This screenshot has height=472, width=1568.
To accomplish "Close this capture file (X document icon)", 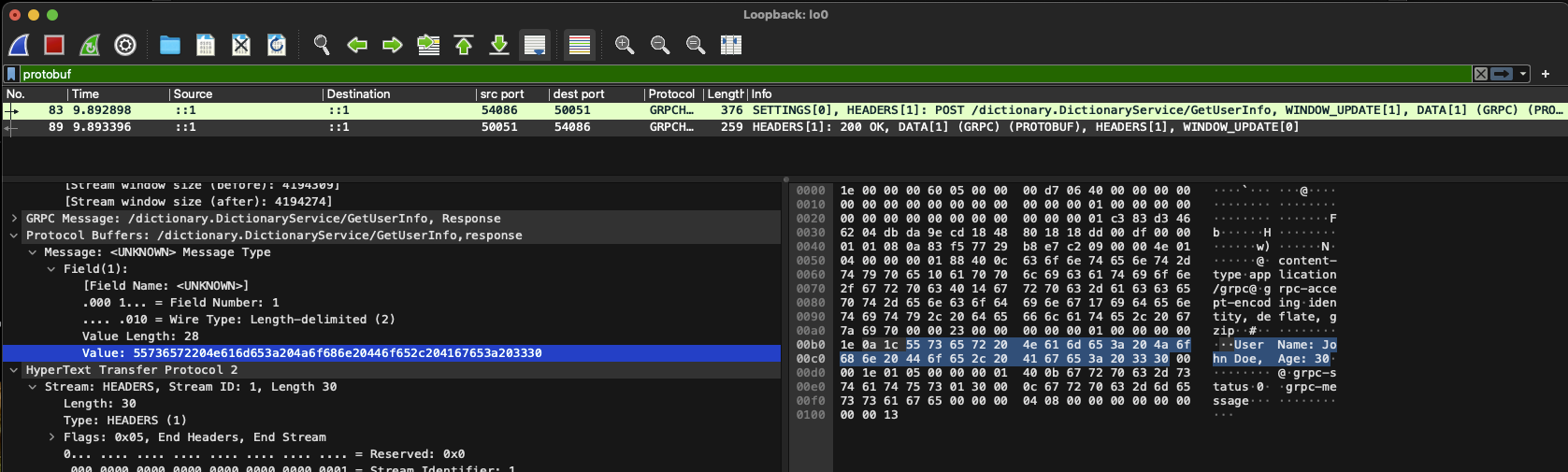I will [x=241, y=45].
